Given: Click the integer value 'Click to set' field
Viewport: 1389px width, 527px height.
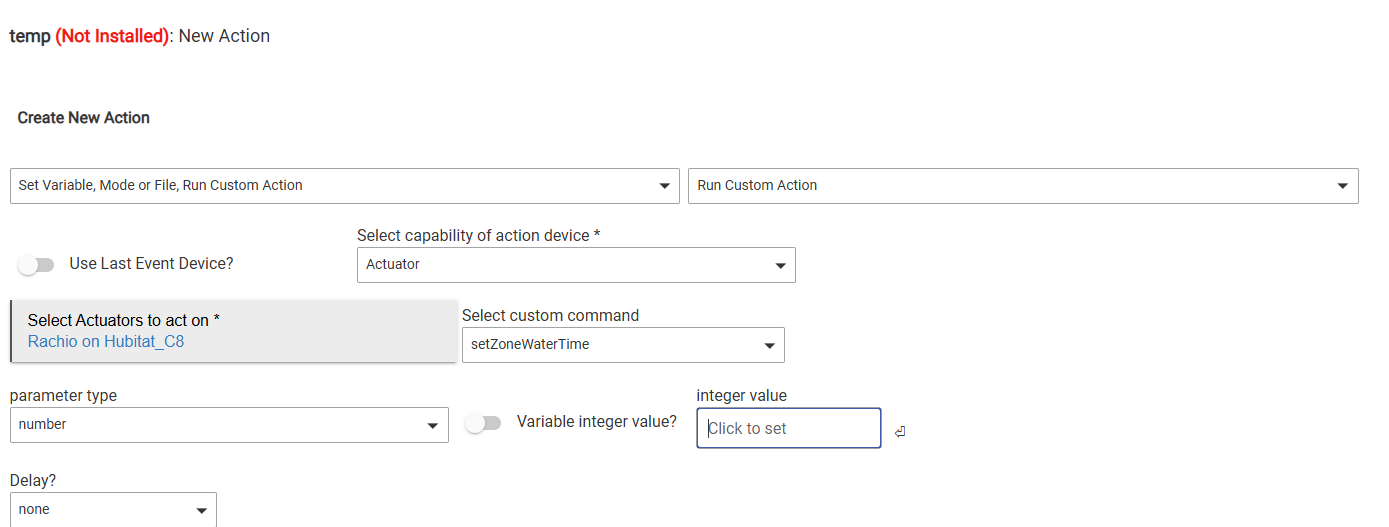Looking at the screenshot, I should point(788,428).
